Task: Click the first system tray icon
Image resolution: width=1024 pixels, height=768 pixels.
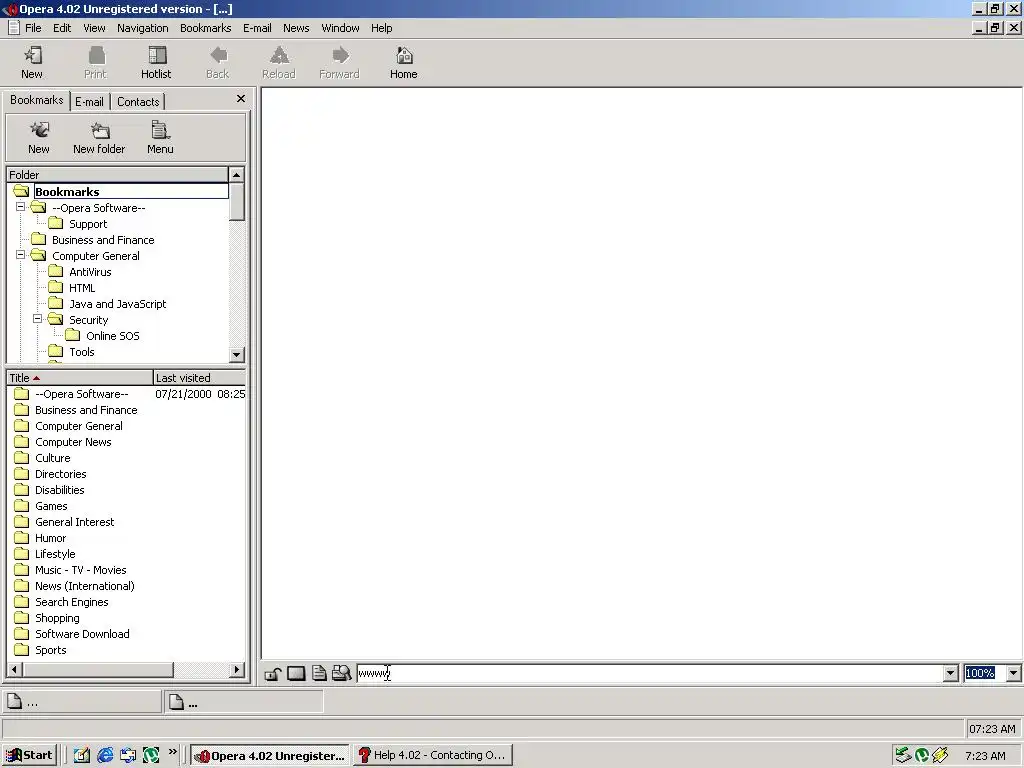Action: (903, 755)
